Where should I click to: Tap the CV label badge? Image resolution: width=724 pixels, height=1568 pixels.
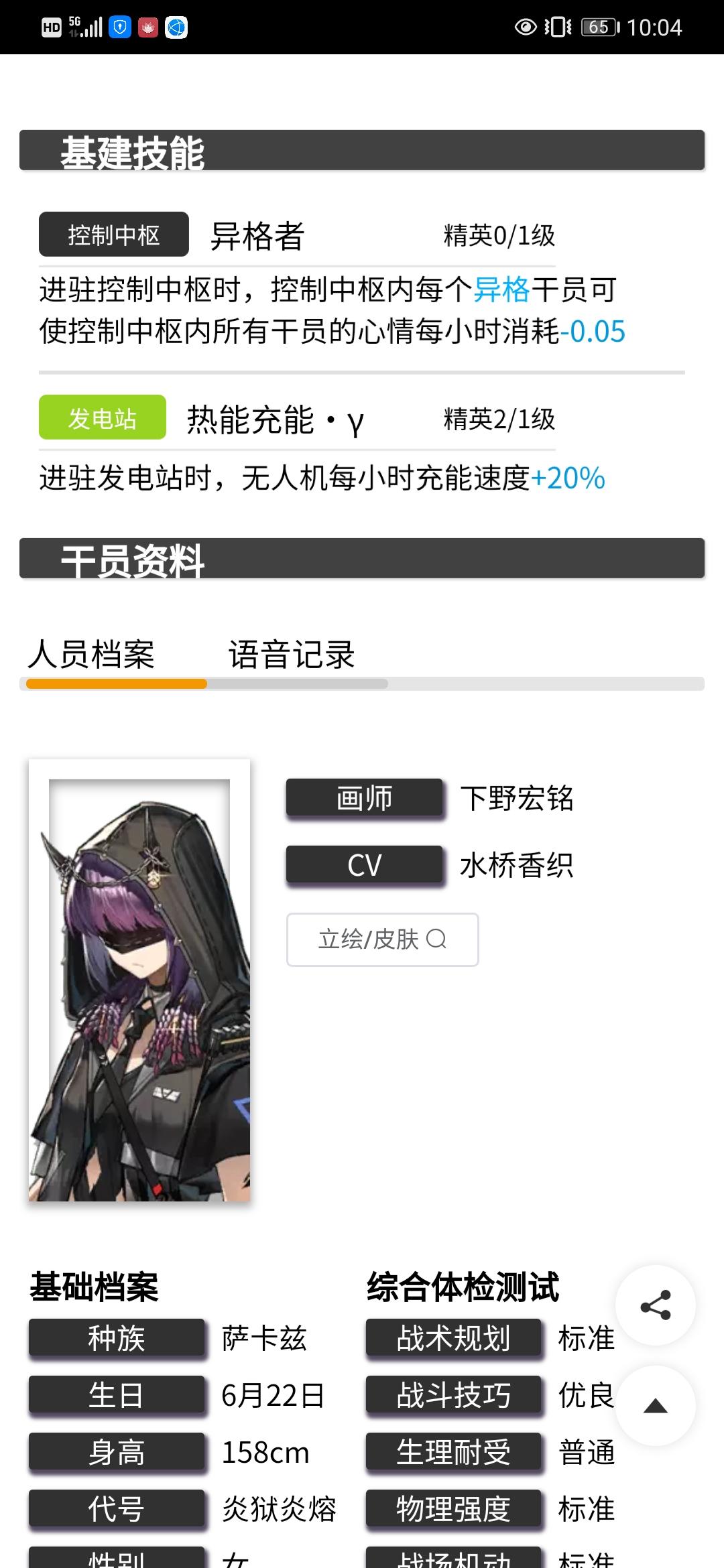365,865
